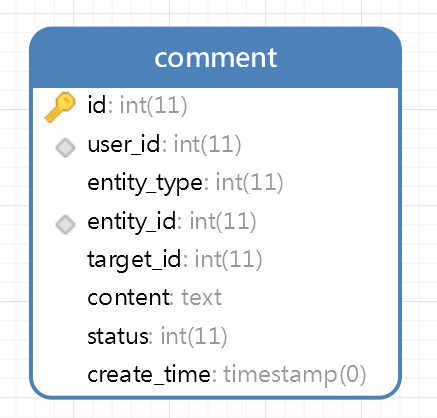Viewport: 437px width, 418px height.
Task: Select the create_time column name
Action: coord(149,375)
